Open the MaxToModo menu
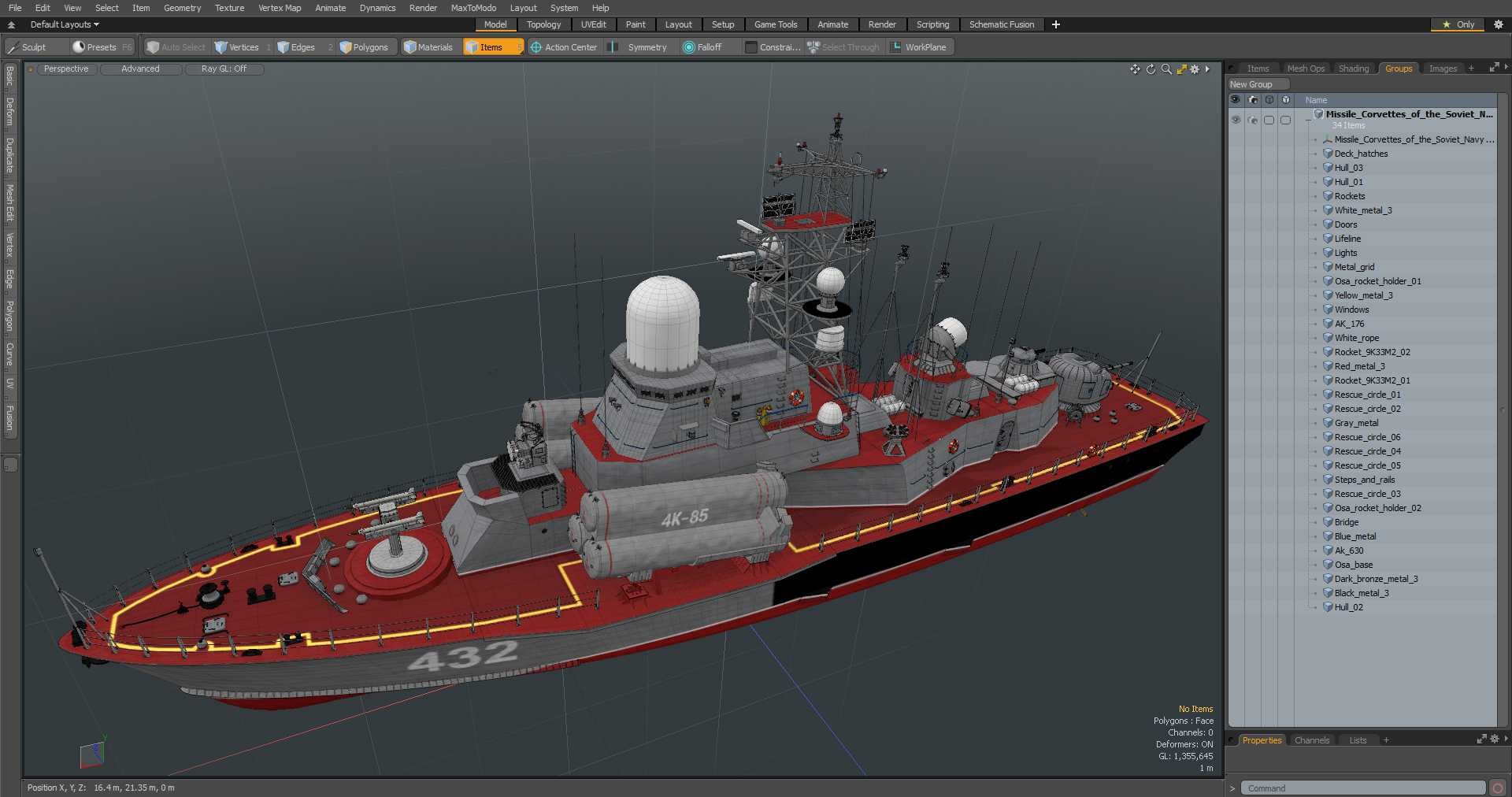The width and height of the screenshot is (1512, 797). [473, 8]
